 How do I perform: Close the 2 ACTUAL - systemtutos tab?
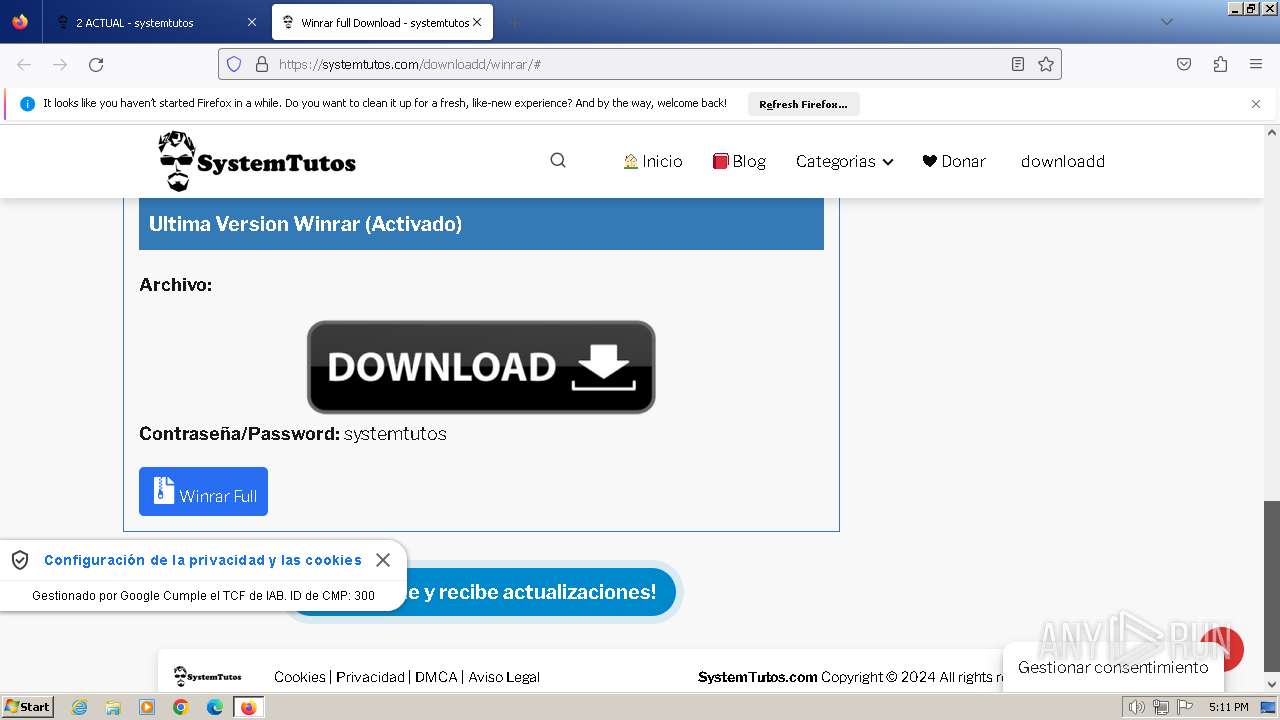(251, 22)
